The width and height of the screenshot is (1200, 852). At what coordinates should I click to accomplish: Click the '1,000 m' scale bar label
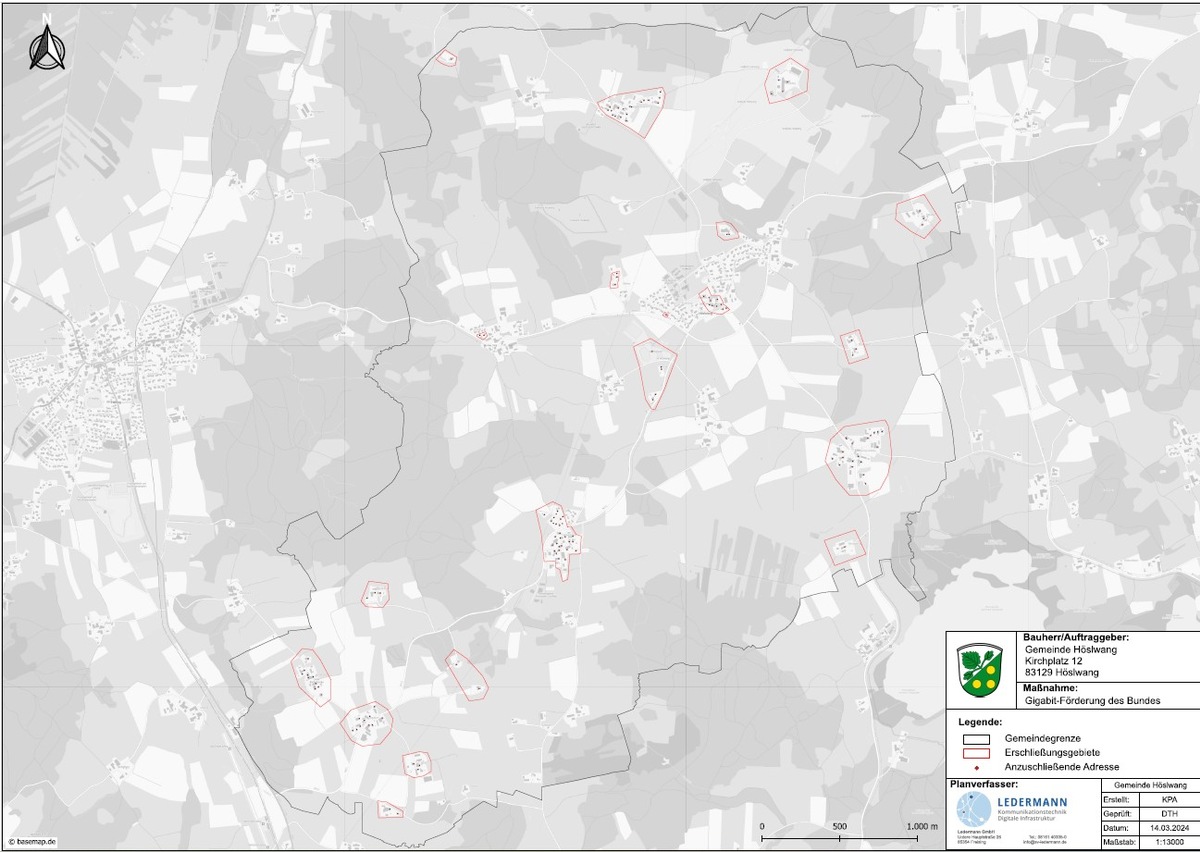click(921, 827)
